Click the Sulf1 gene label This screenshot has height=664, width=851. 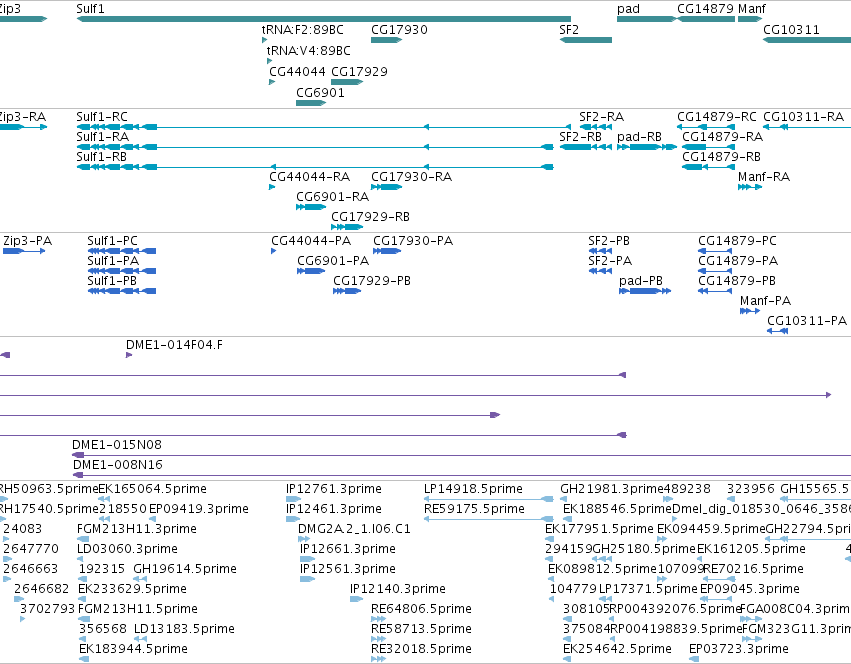(x=90, y=9)
